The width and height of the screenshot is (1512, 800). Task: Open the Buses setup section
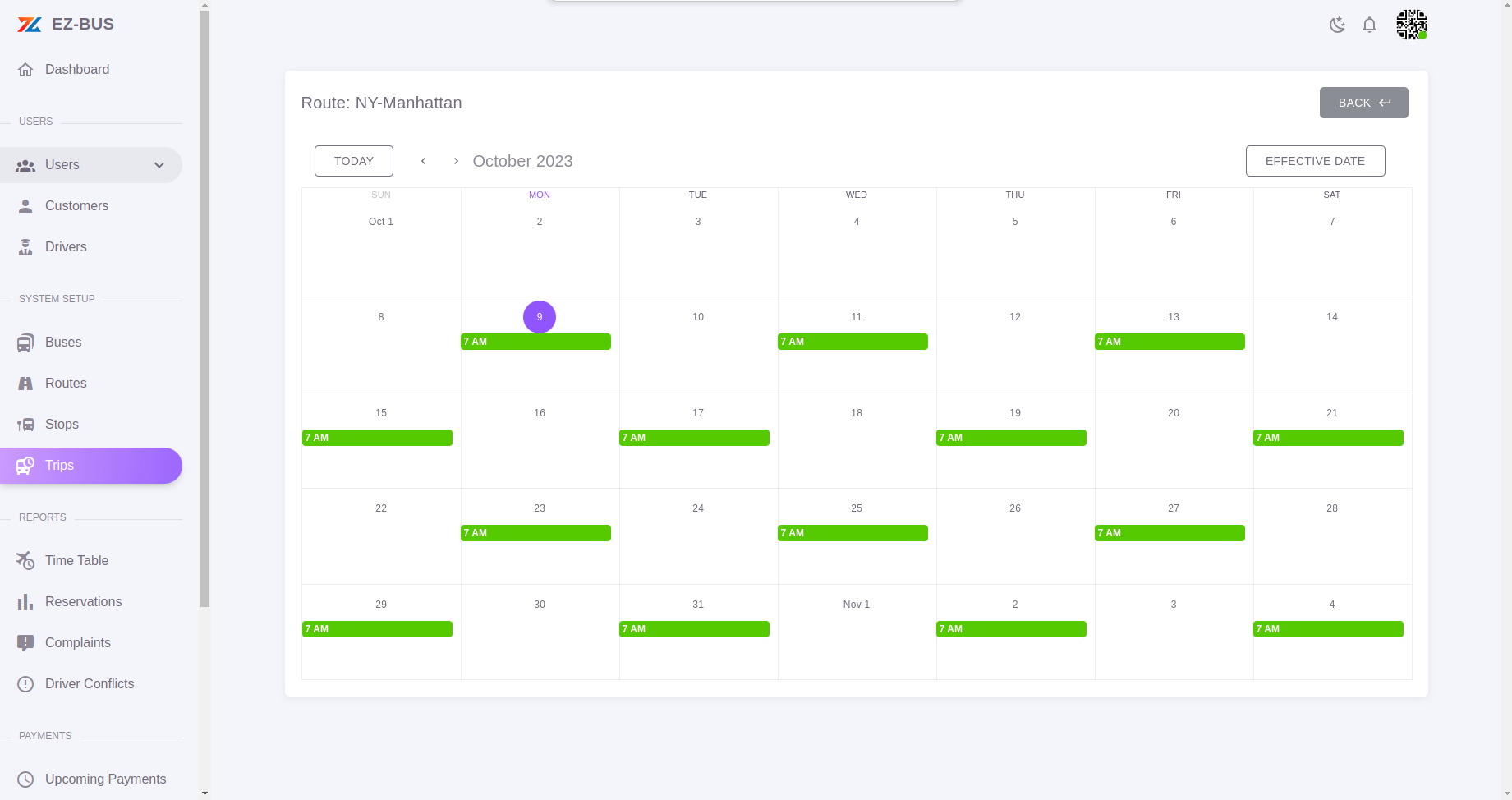click(63, 342)
